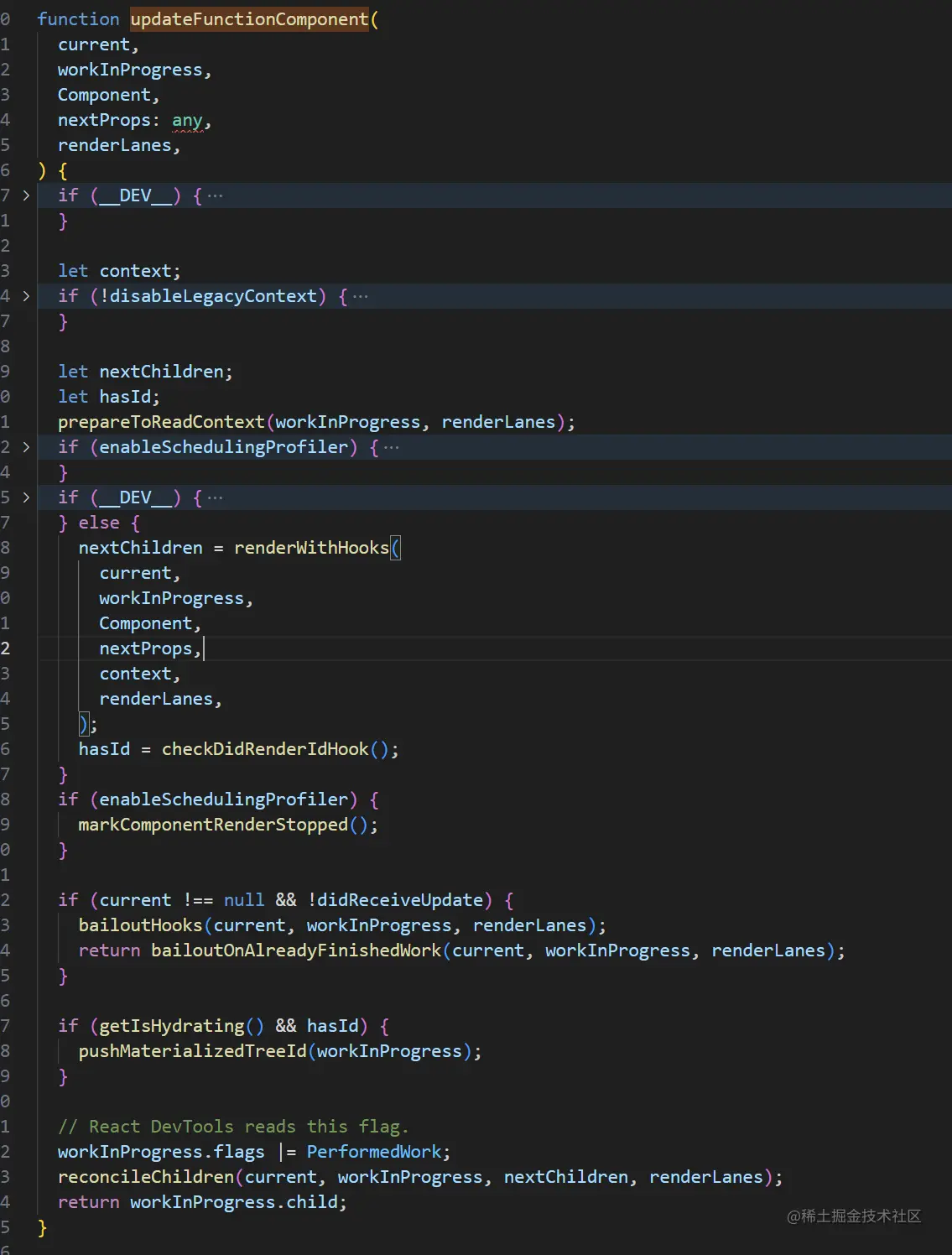Click the PerformedWork constant
The height and width of the screenshot is (1255, 952).
pyautogui.click(x=374, y=1152)
